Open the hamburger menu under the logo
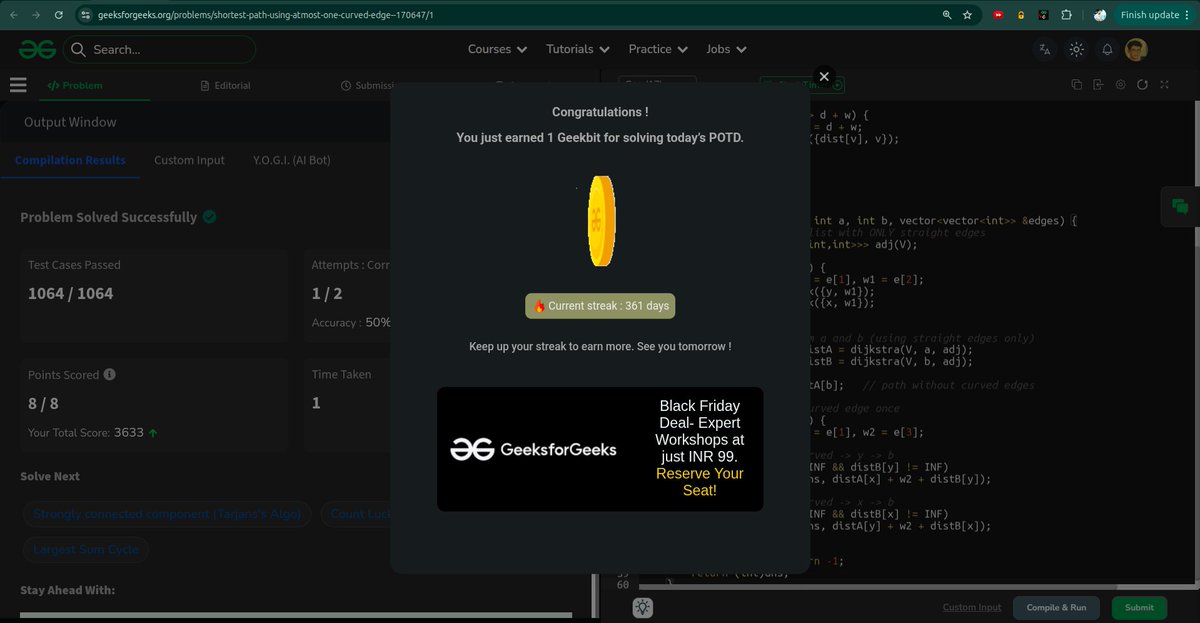Viewport: 1200px width, 623px height. pos(18,85)
